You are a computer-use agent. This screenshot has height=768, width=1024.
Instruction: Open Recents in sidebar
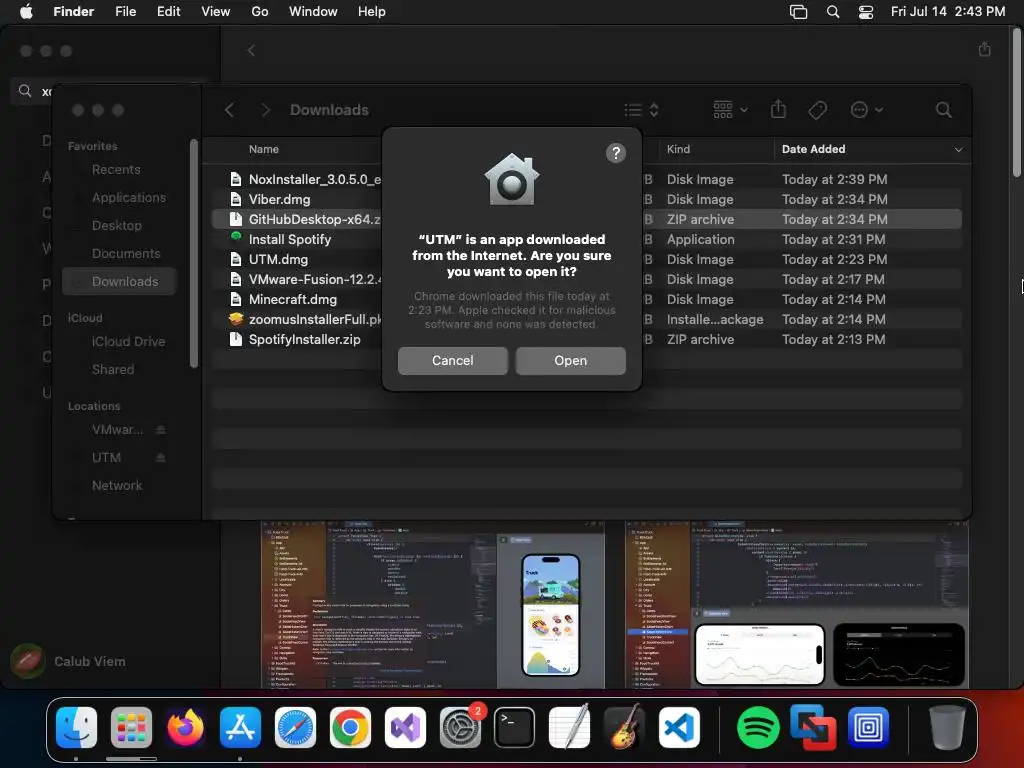click(x=116, y=169)
